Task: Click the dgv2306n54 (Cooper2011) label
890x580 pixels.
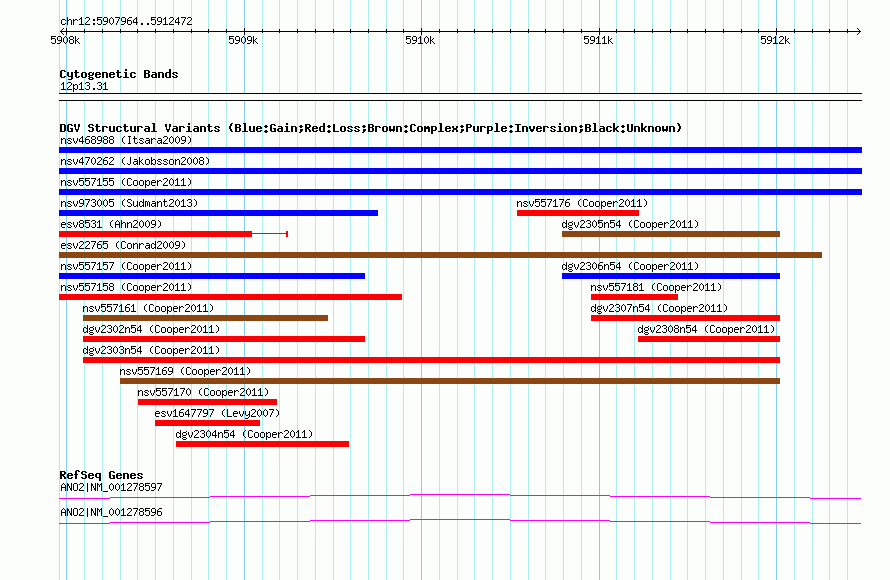Action: tap(630, 266)
